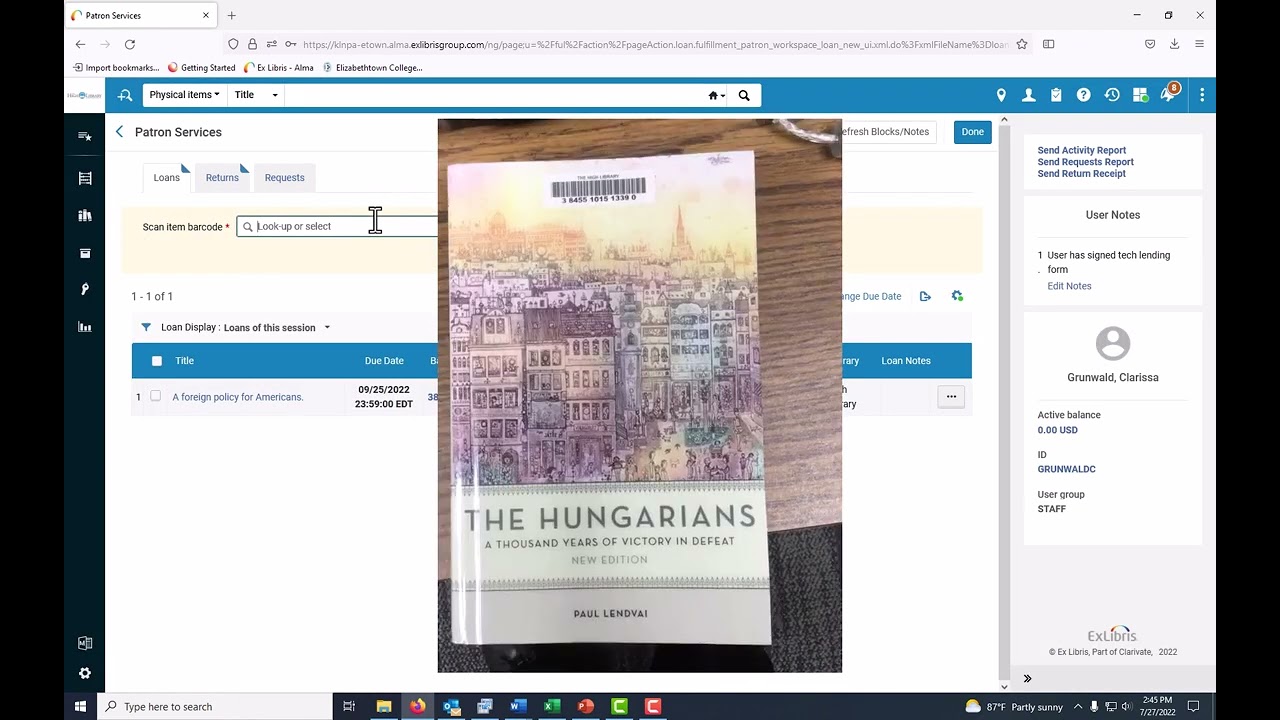
Task: Click the main Alma search box
Action: [496, 95]
